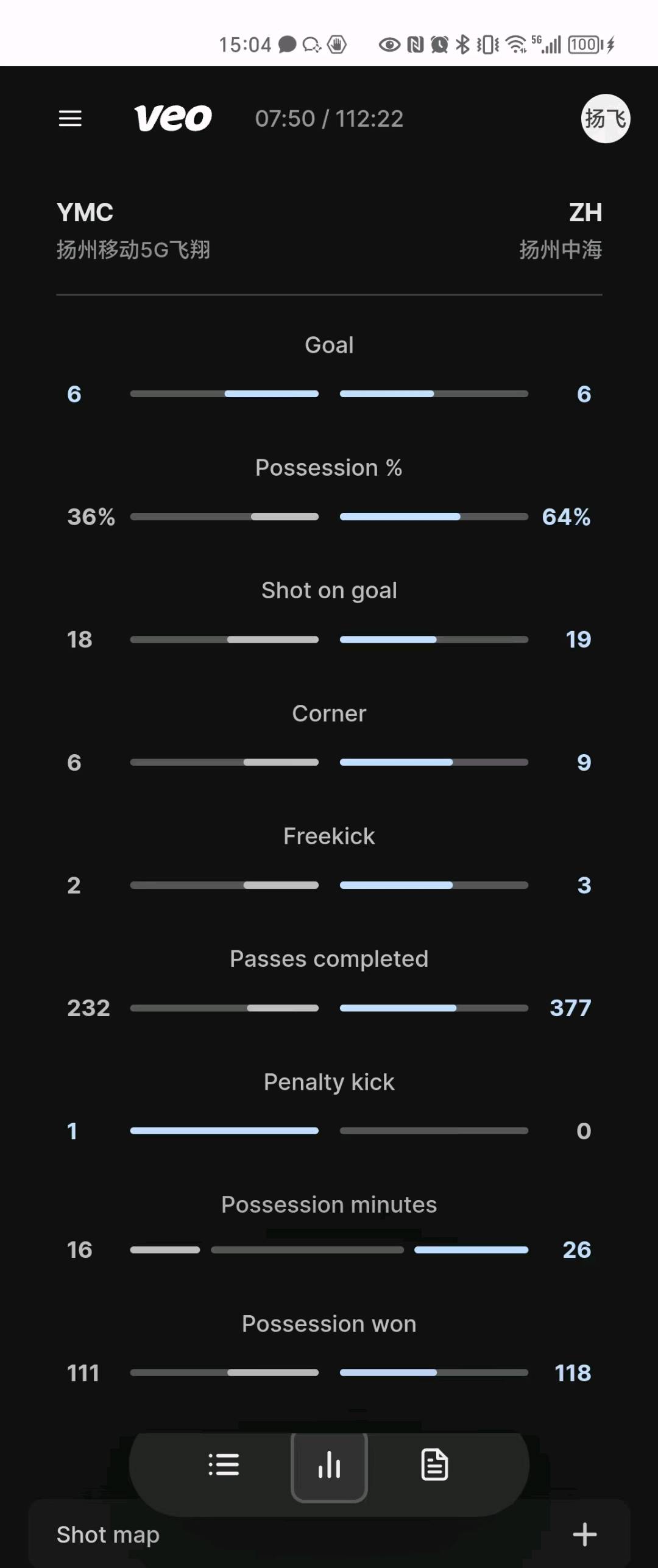Tap the Veo logo
This screenshot has width=658, height=1568.
pos(173,118)
